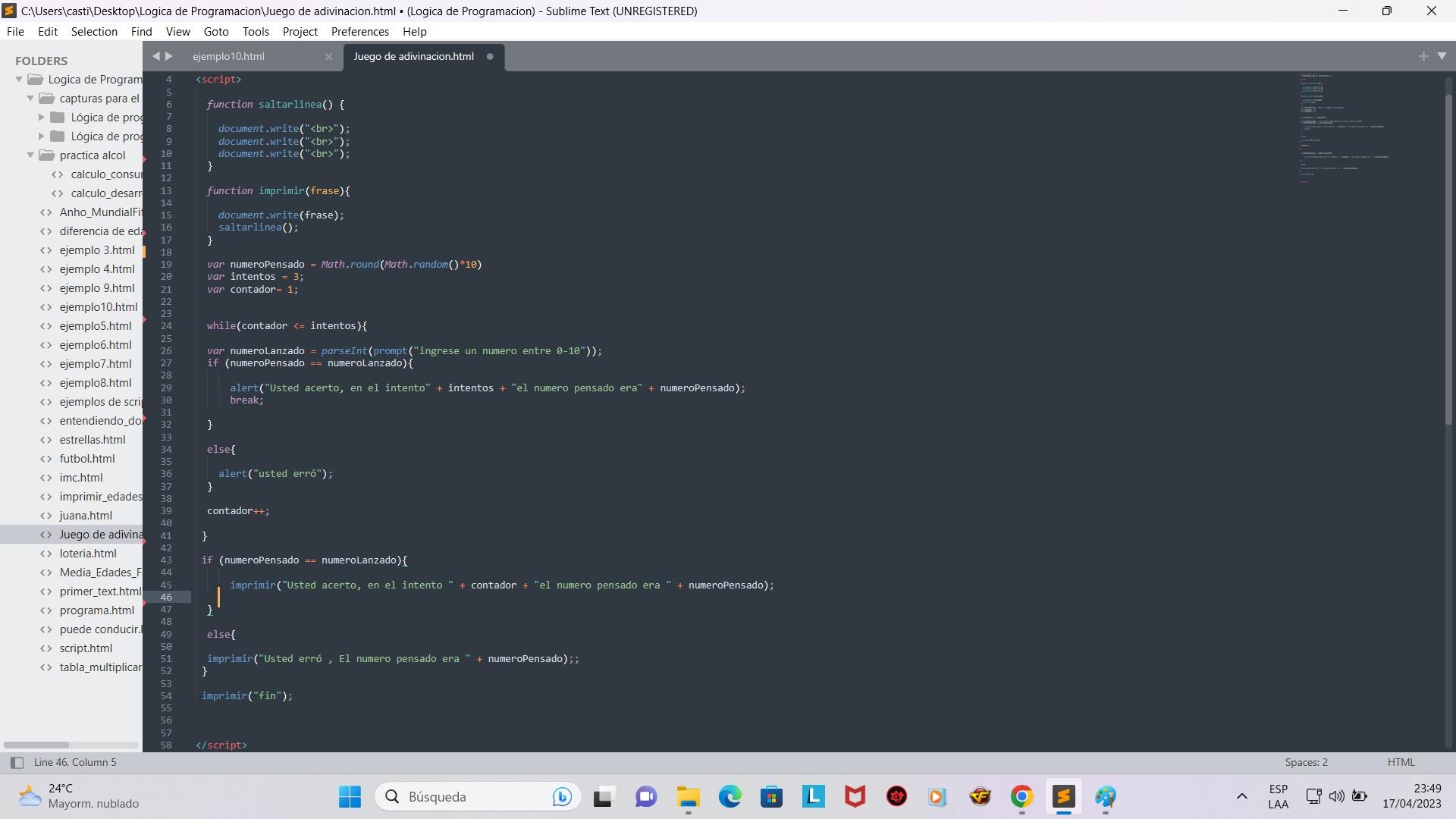Change HTML syntax in status bar
1456x819 pixels.
(1401, 762)
